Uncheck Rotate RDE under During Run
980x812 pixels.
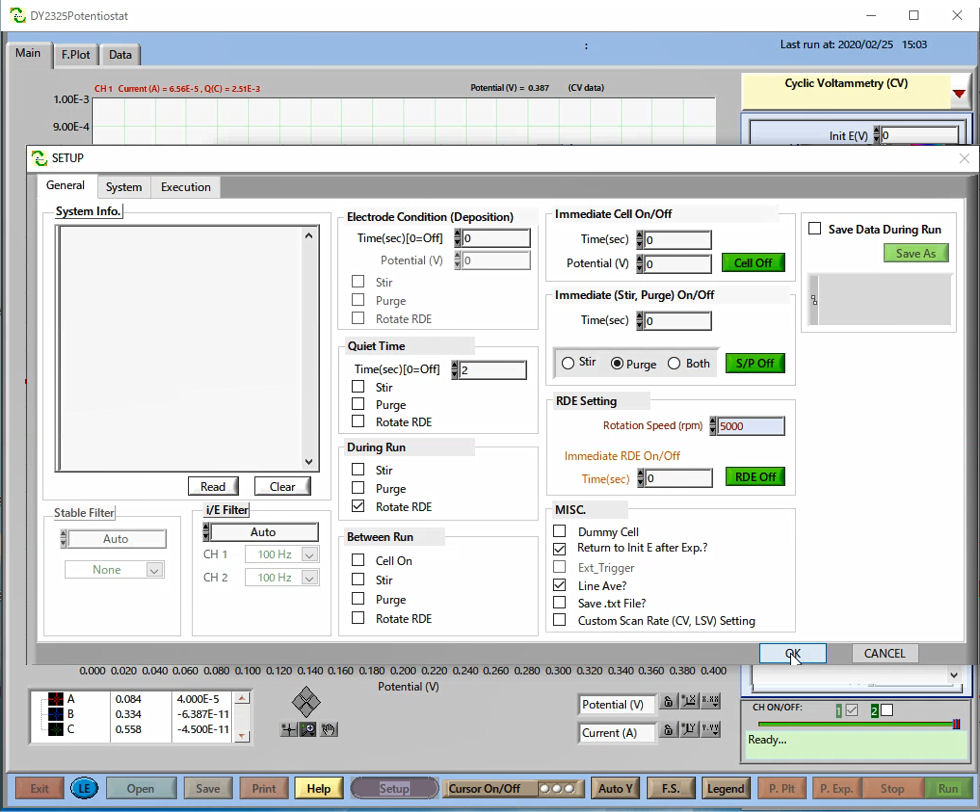click(x=358, y=507)
